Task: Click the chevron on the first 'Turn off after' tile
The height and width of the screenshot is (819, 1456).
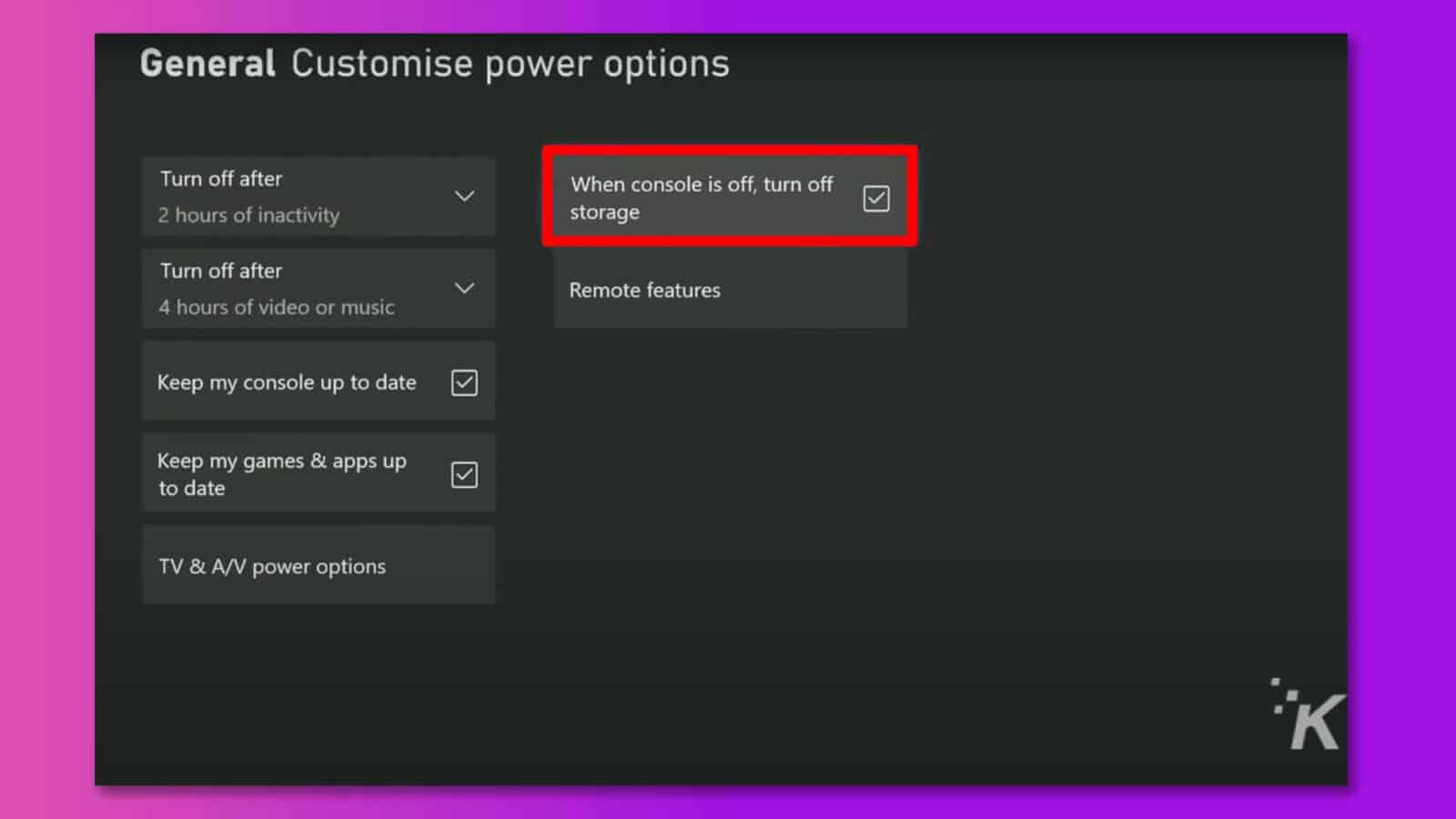Action: [465, 196]
